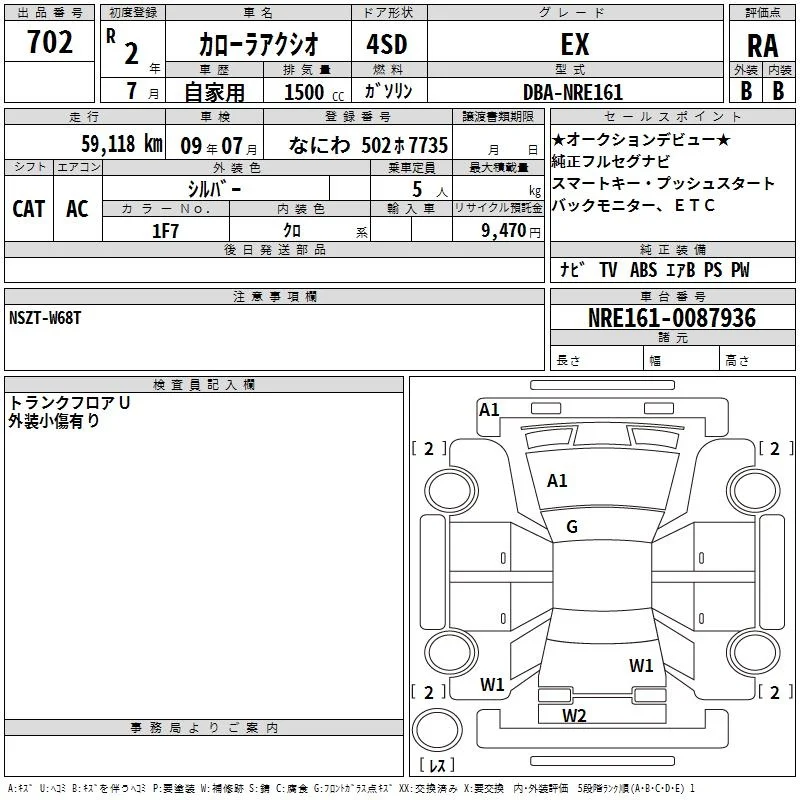Click the 59,118 km mileage value
The image size is (800, 800).
tap(122, 144)
